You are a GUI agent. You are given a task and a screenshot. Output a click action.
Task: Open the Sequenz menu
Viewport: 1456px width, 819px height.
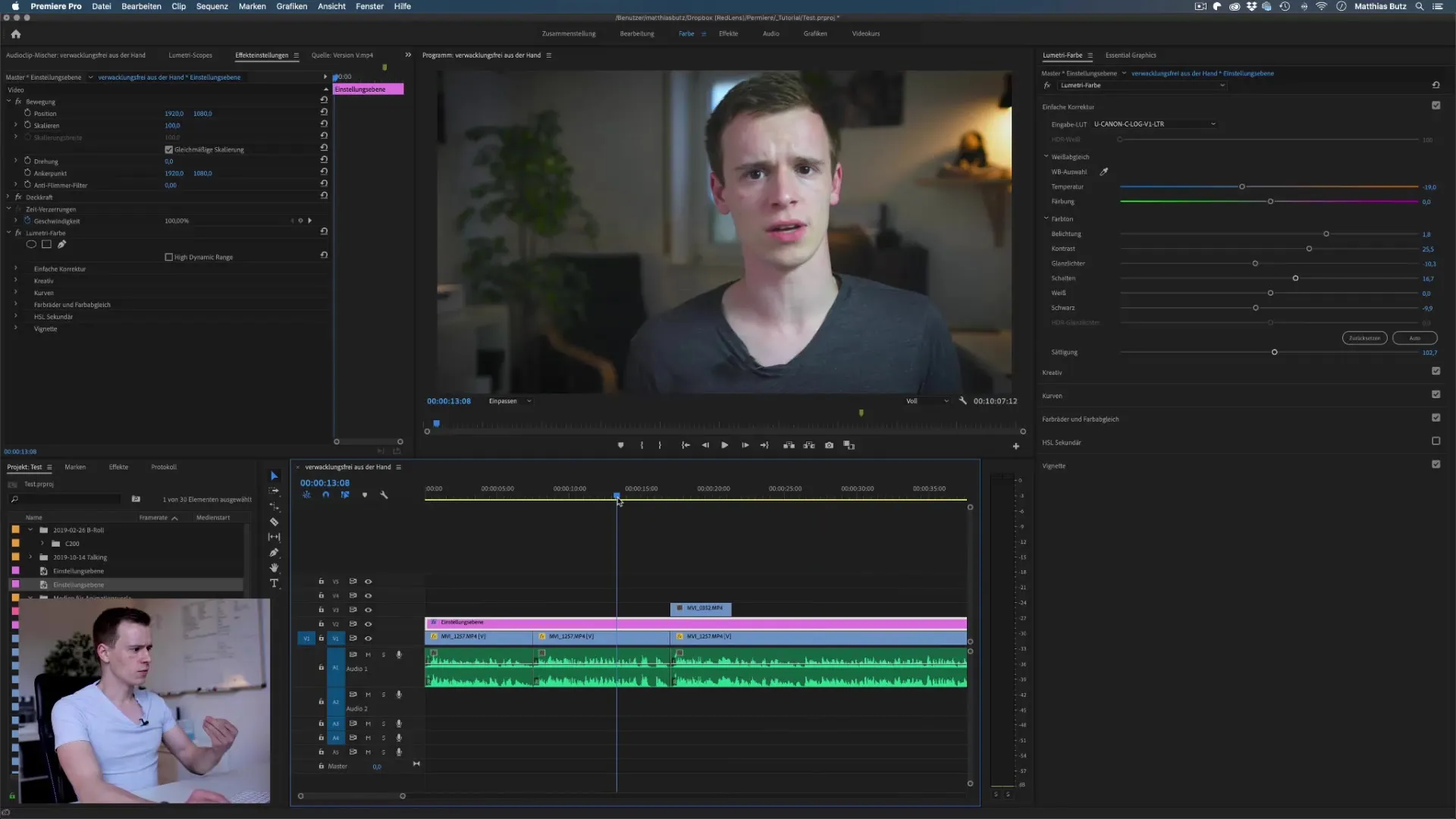click(x=212, y=6)
